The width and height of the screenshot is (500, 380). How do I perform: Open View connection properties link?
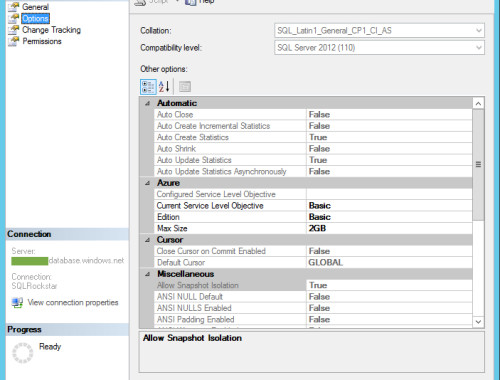tap(73, 303)
